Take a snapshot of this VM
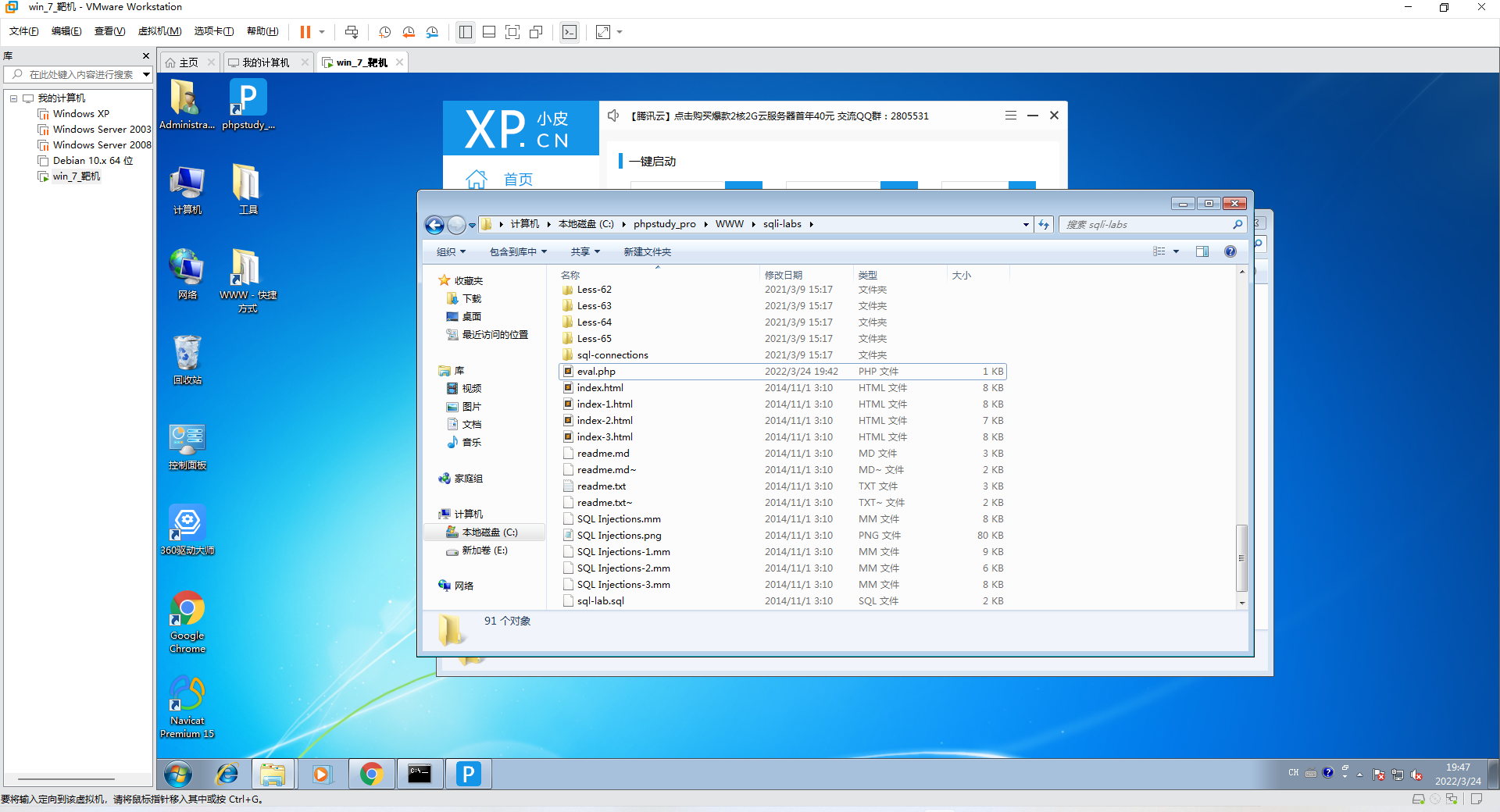Image resolution: width=1500 pixels, height=812 pixels. (x=385, y=32)
